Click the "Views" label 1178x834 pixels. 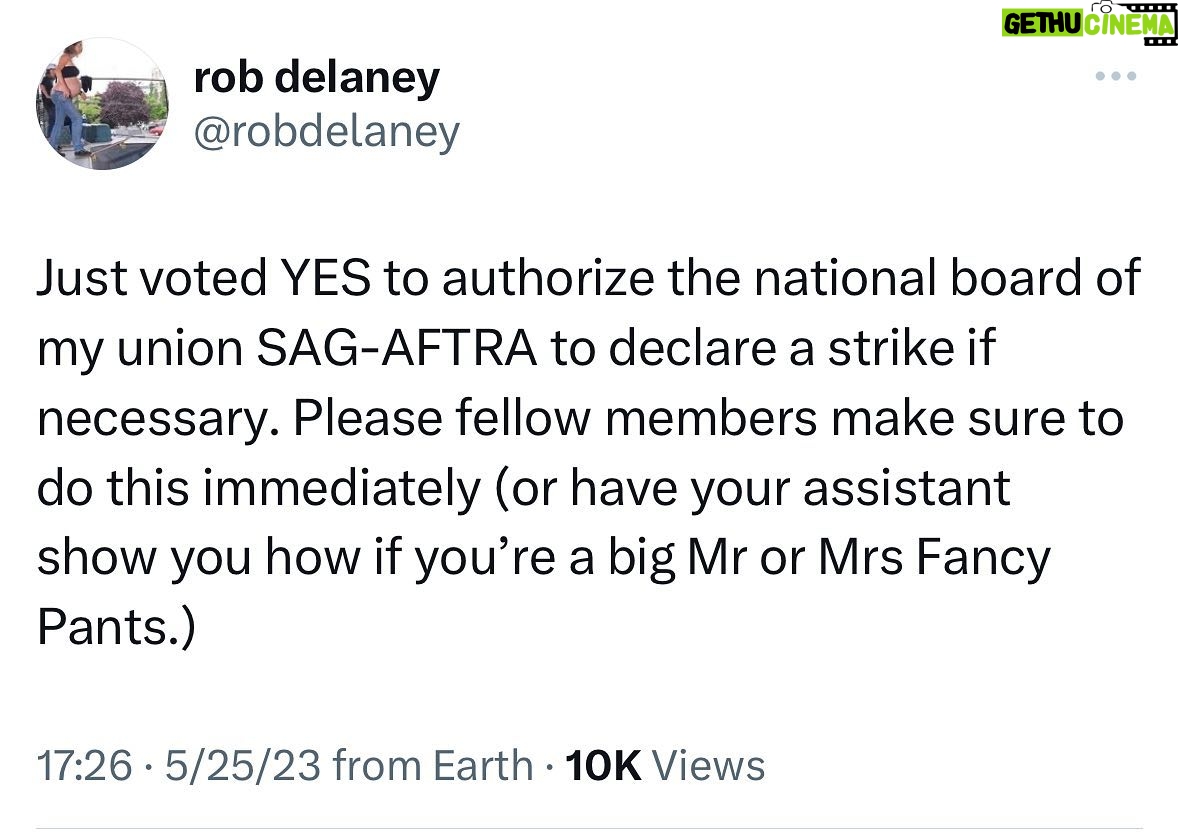click(x=708, y=766)
